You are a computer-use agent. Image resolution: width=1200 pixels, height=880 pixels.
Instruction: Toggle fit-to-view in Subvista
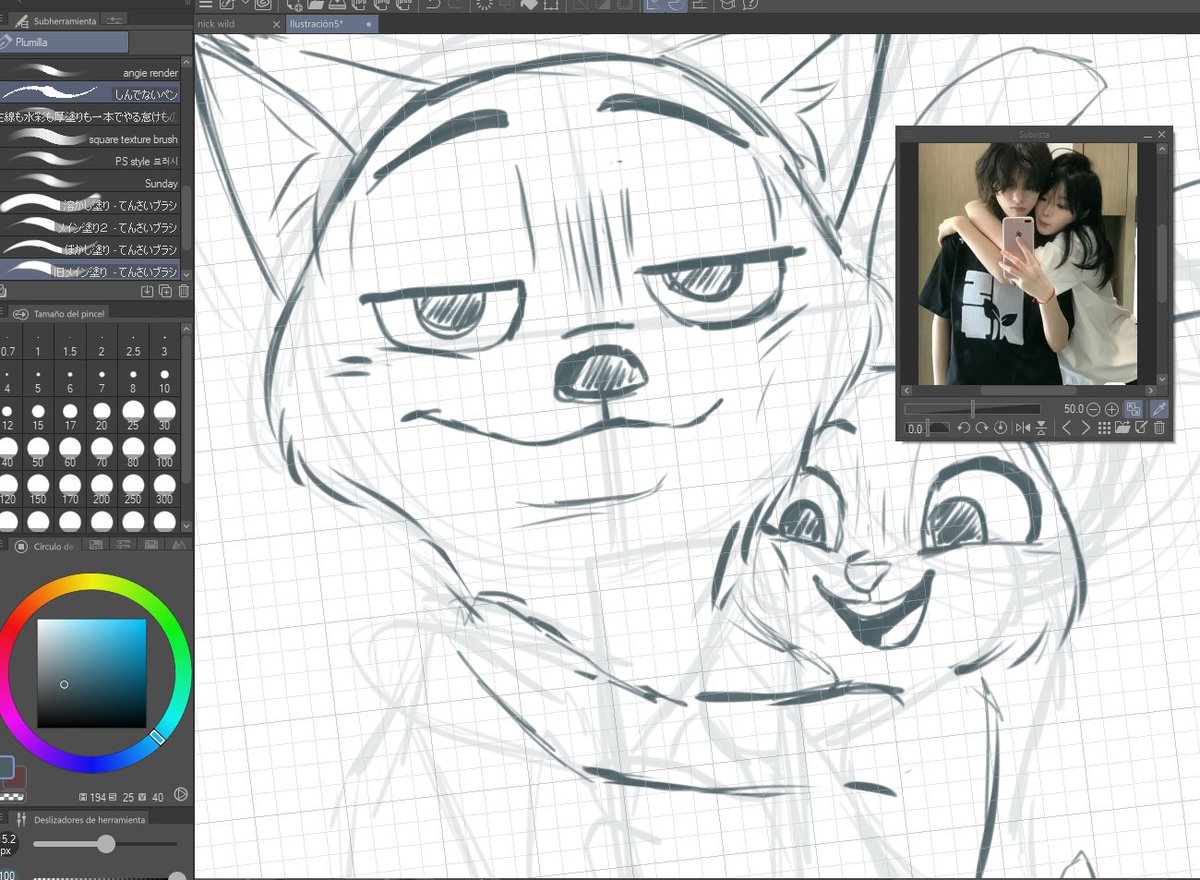[1133, 409]
